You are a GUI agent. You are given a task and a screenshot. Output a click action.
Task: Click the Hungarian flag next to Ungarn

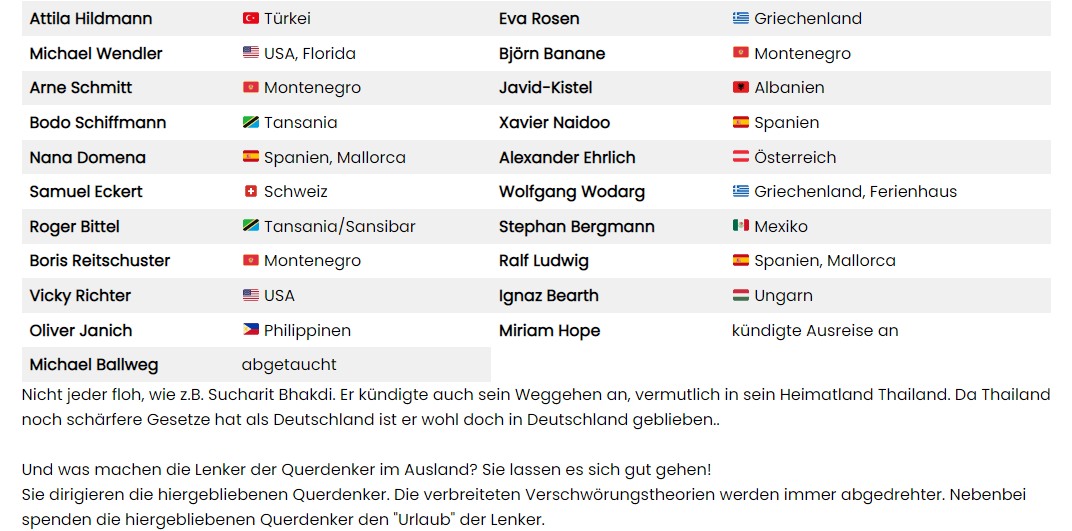coord(740,296)
